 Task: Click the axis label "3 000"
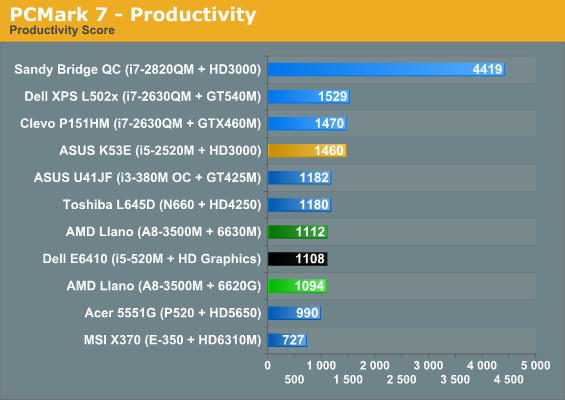[428, 365]
